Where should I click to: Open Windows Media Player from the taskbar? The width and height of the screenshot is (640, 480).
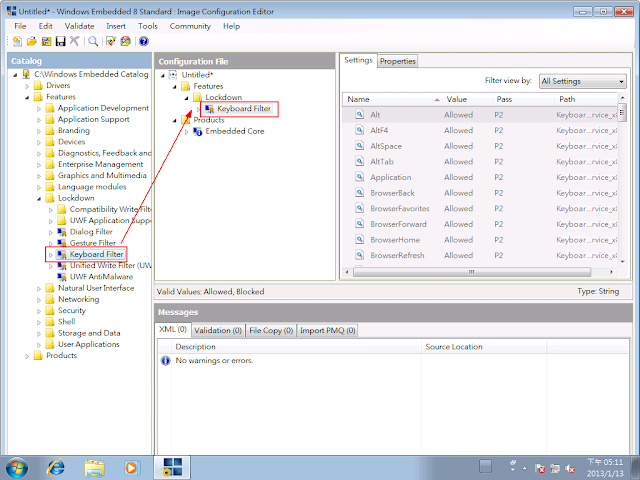tap(131, 468)
